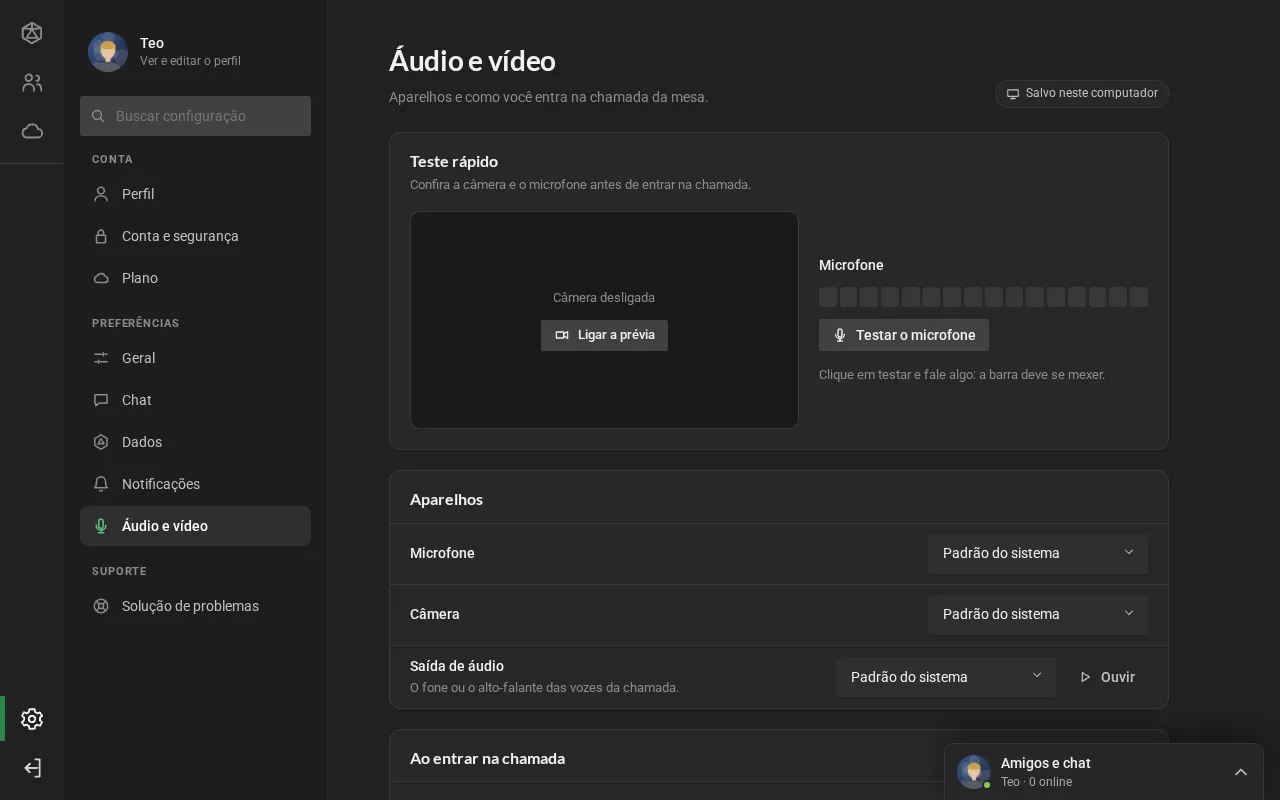Click the logout icon in the left rail
The height and width of the screenshot is (800, 1280).
click(x=32, y=768)
